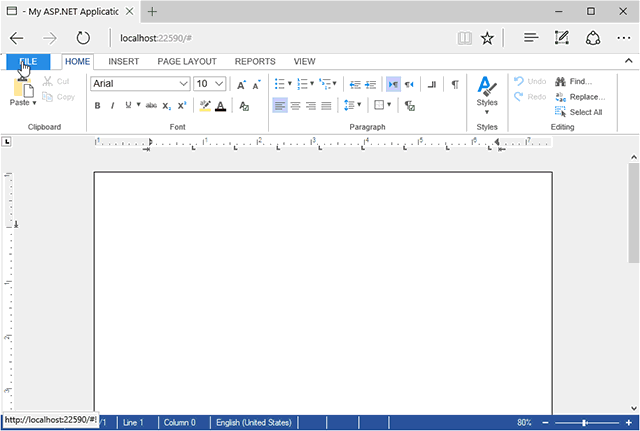Screen dimensions: 640x431
Task: Apply bulleted list
Action: tap(280, 84)
